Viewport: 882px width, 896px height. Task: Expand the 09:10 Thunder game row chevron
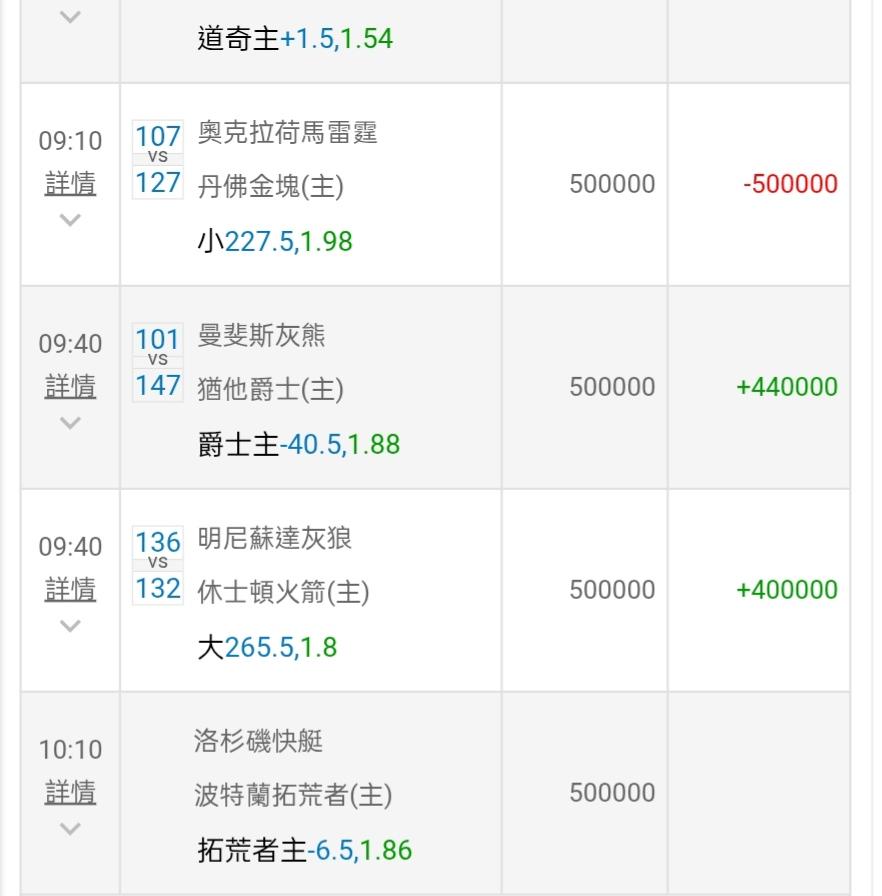pyautogui.click(x=70, y=220)
